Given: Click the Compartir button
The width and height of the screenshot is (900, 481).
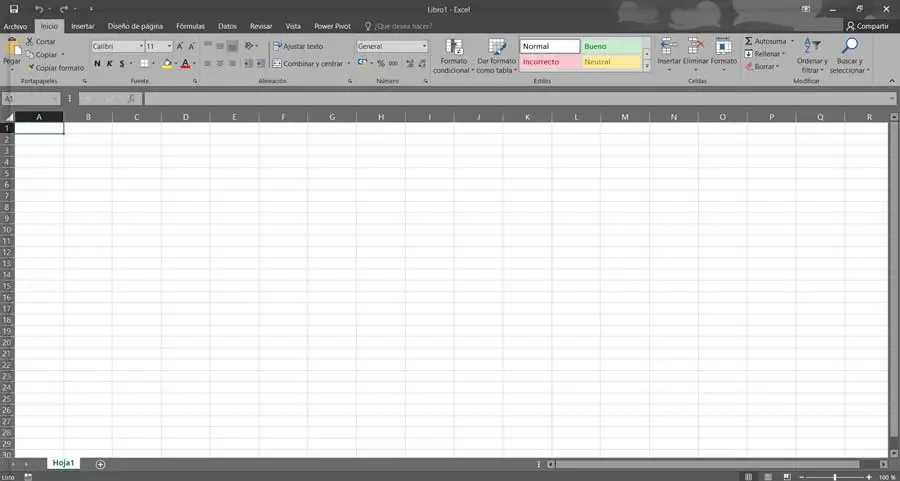Looking at the screenshot, I should [x=867, y=26].
